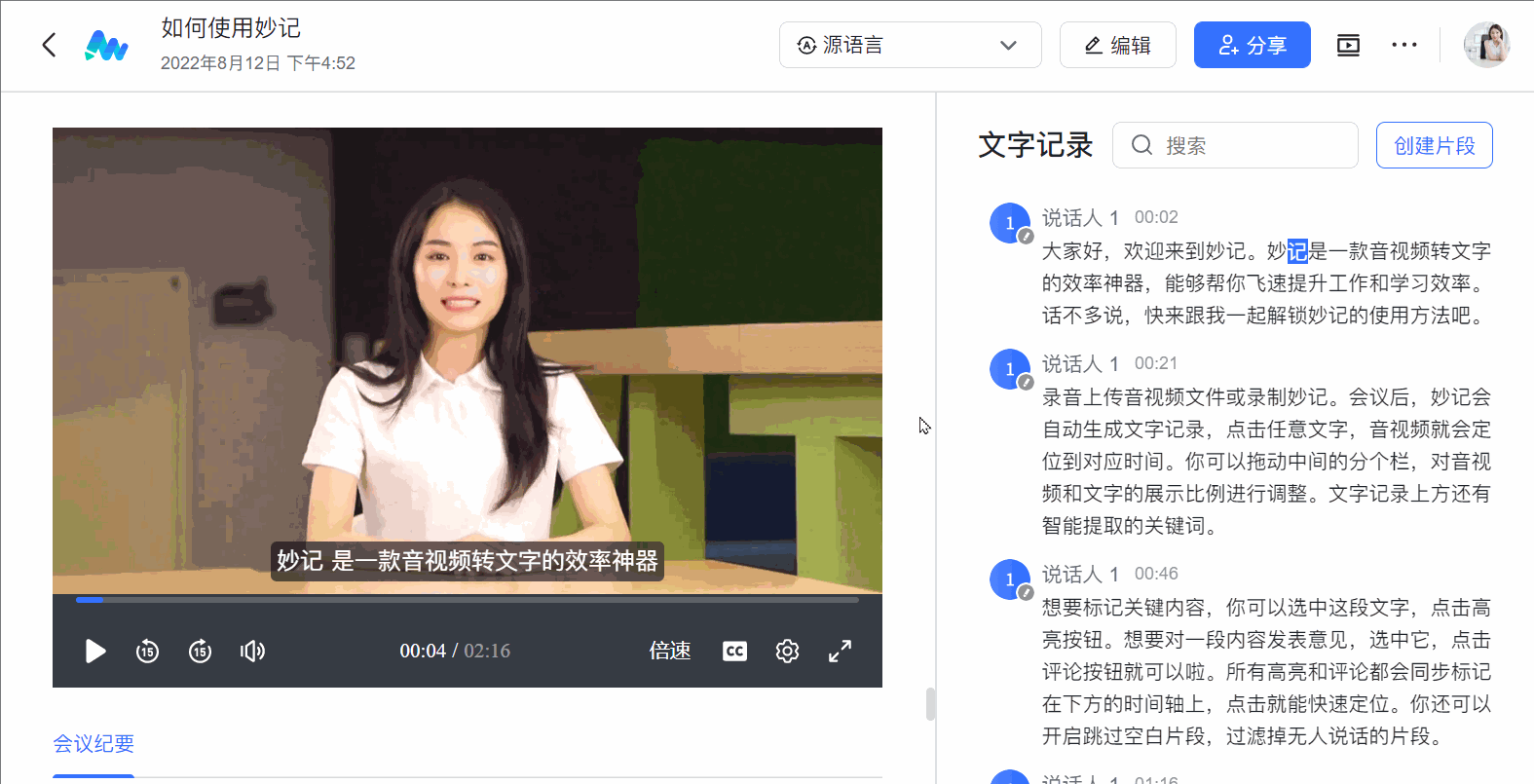Click the 创建片段 create clip button
This screenshot has height=784, width=1534.
click(1434, 145)
